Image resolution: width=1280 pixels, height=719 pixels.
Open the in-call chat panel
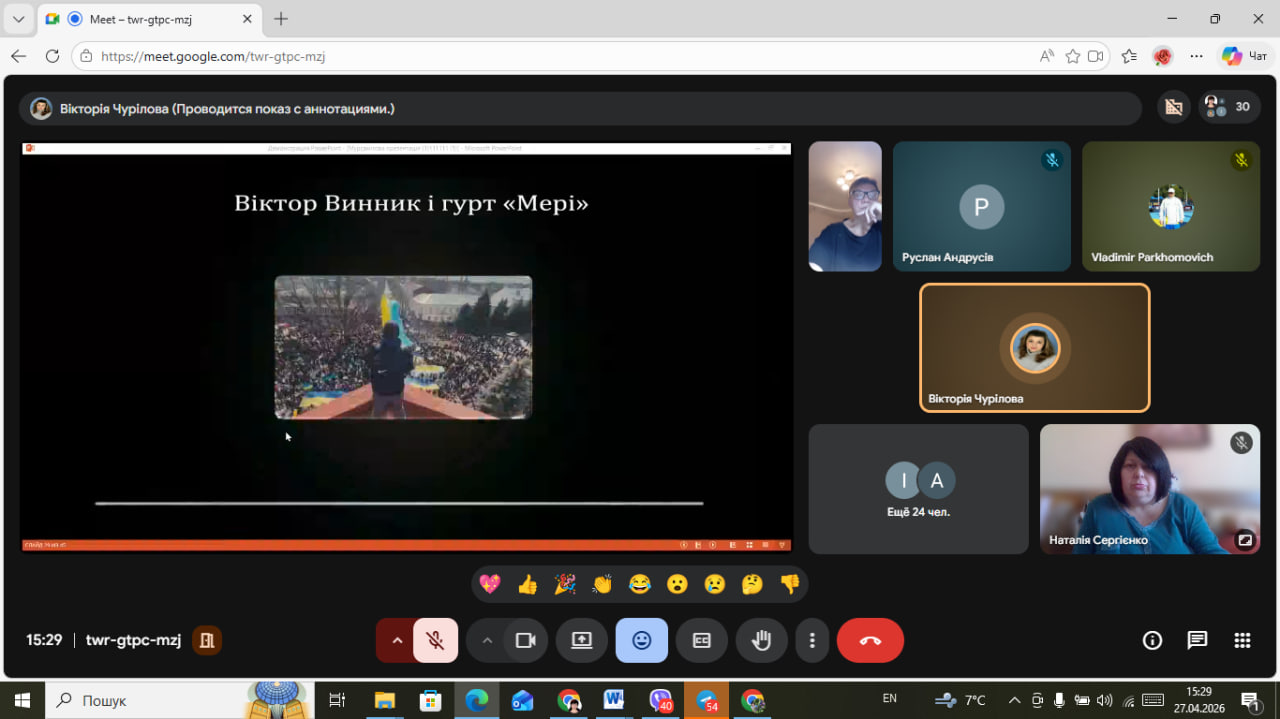[1197, 641]
